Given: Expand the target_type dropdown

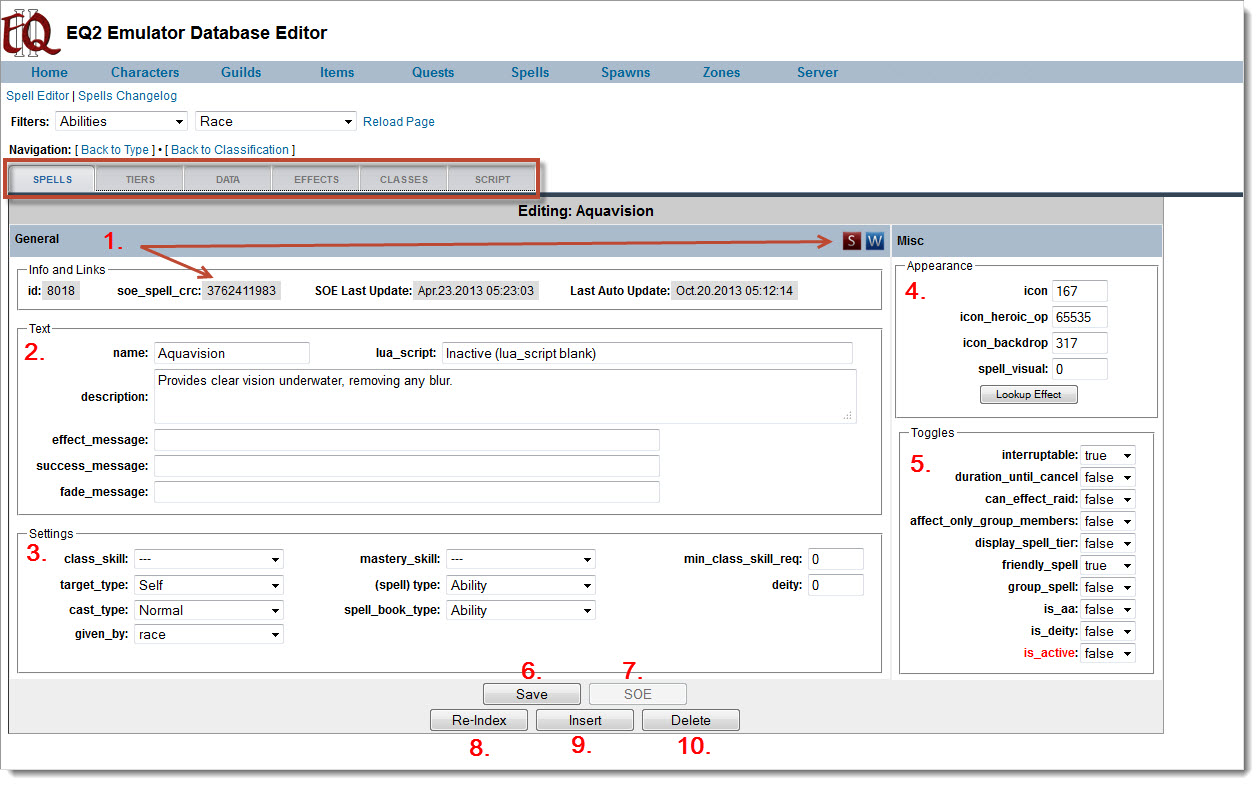Looking at the screenshot, I should 208,586.
